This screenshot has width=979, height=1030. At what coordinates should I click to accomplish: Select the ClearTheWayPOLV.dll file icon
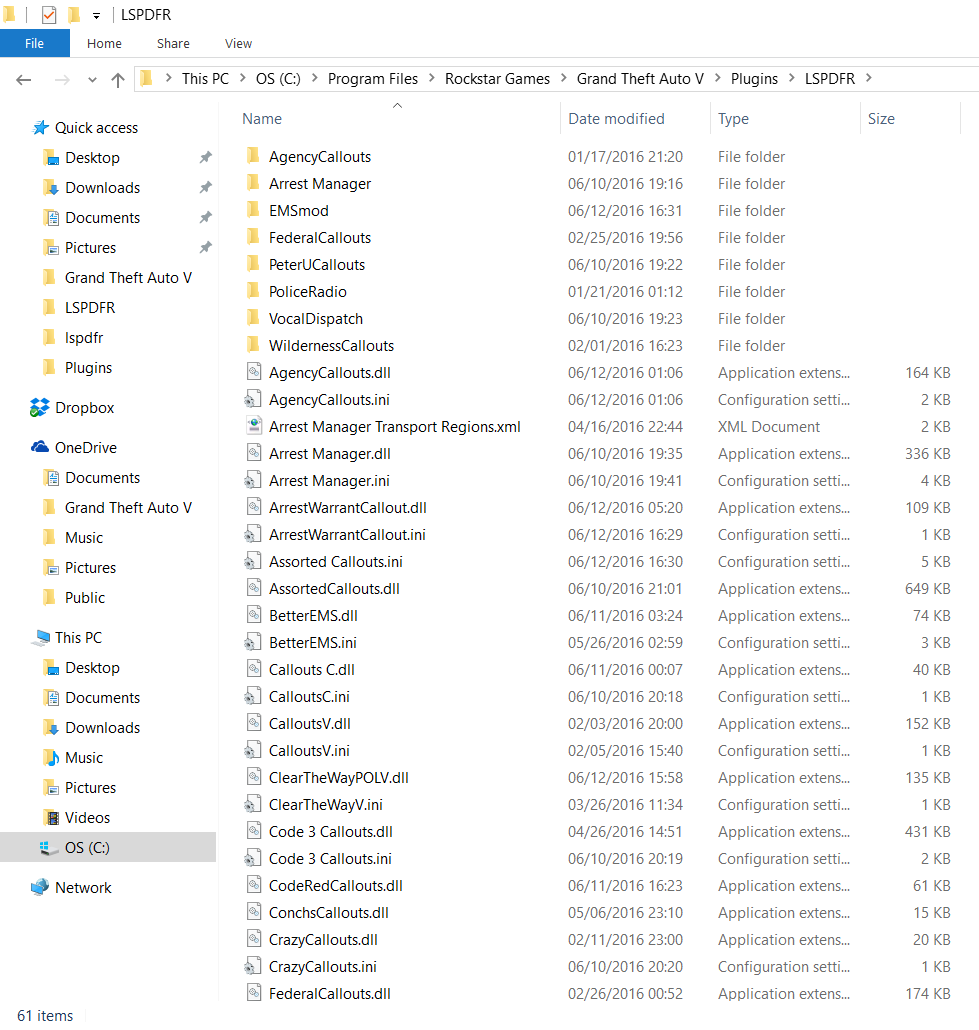point(254,777)
